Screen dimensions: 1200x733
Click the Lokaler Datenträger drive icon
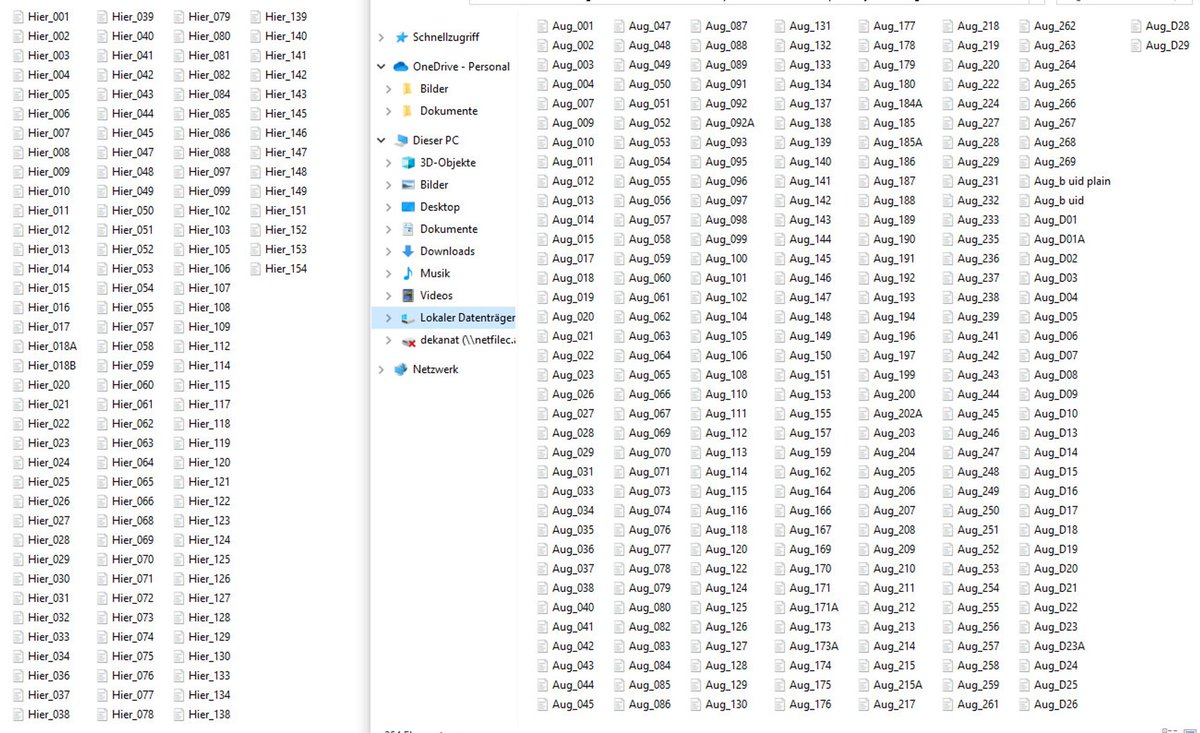coord(408,318)
